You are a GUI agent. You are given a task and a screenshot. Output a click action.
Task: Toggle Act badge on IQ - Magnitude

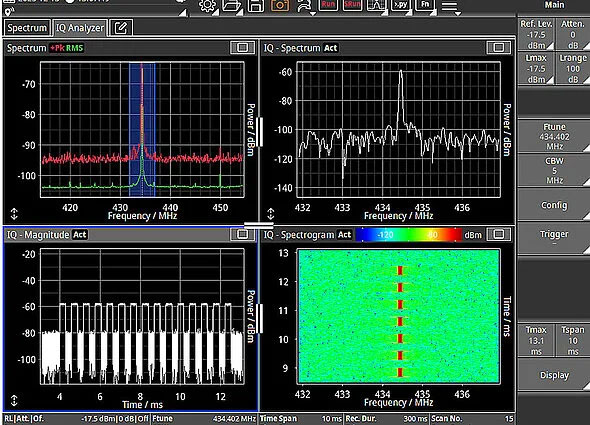tap(79, 235)
